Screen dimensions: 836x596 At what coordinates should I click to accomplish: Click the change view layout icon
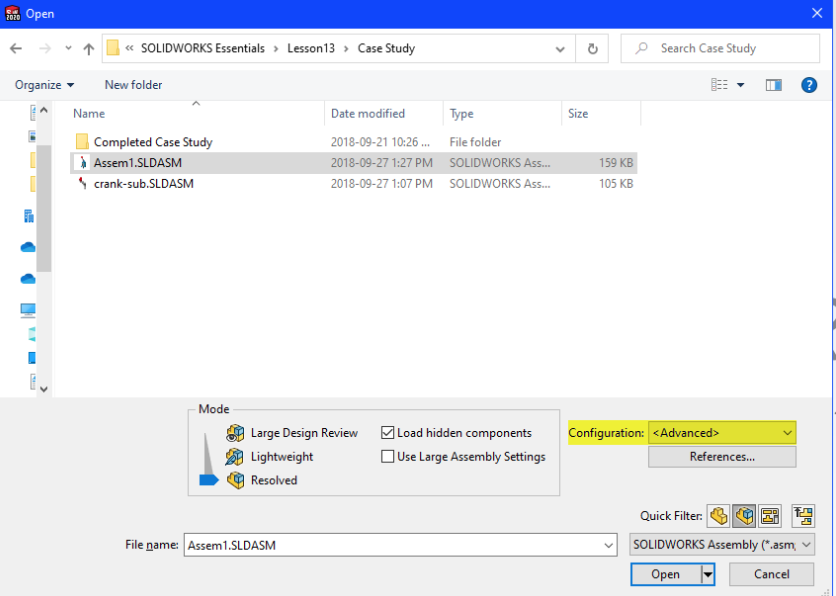(719, 85)
